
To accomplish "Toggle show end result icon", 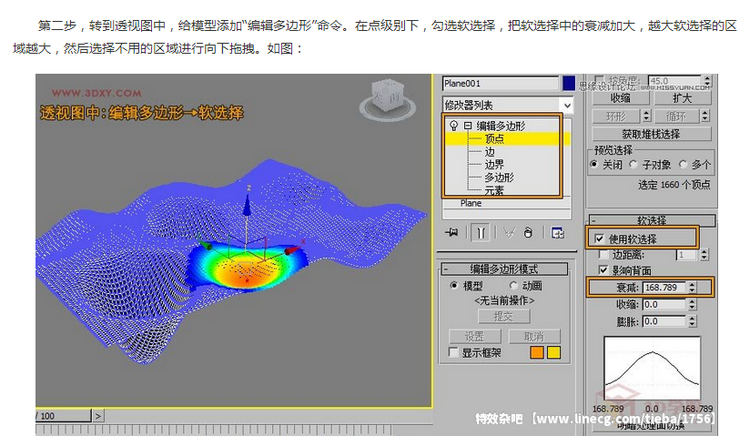I will tap(481, 233).
